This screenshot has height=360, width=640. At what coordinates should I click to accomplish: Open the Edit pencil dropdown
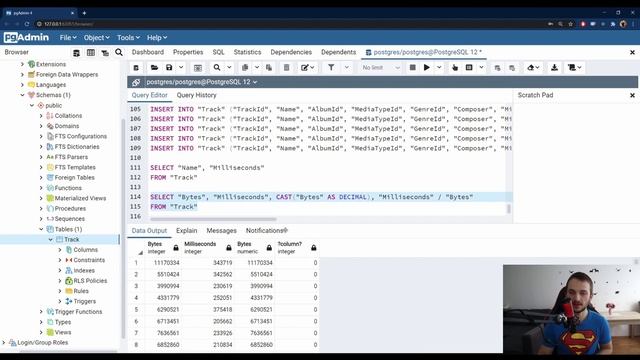308,68
